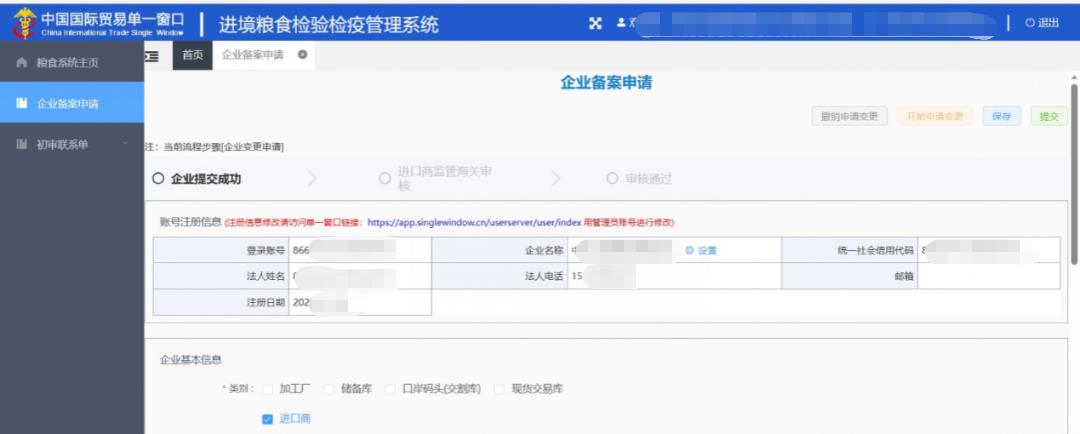Click the gear 设置 icon next to 企业名称
The height and width of the screenshot is (434, 1080).
coord(690,250)
